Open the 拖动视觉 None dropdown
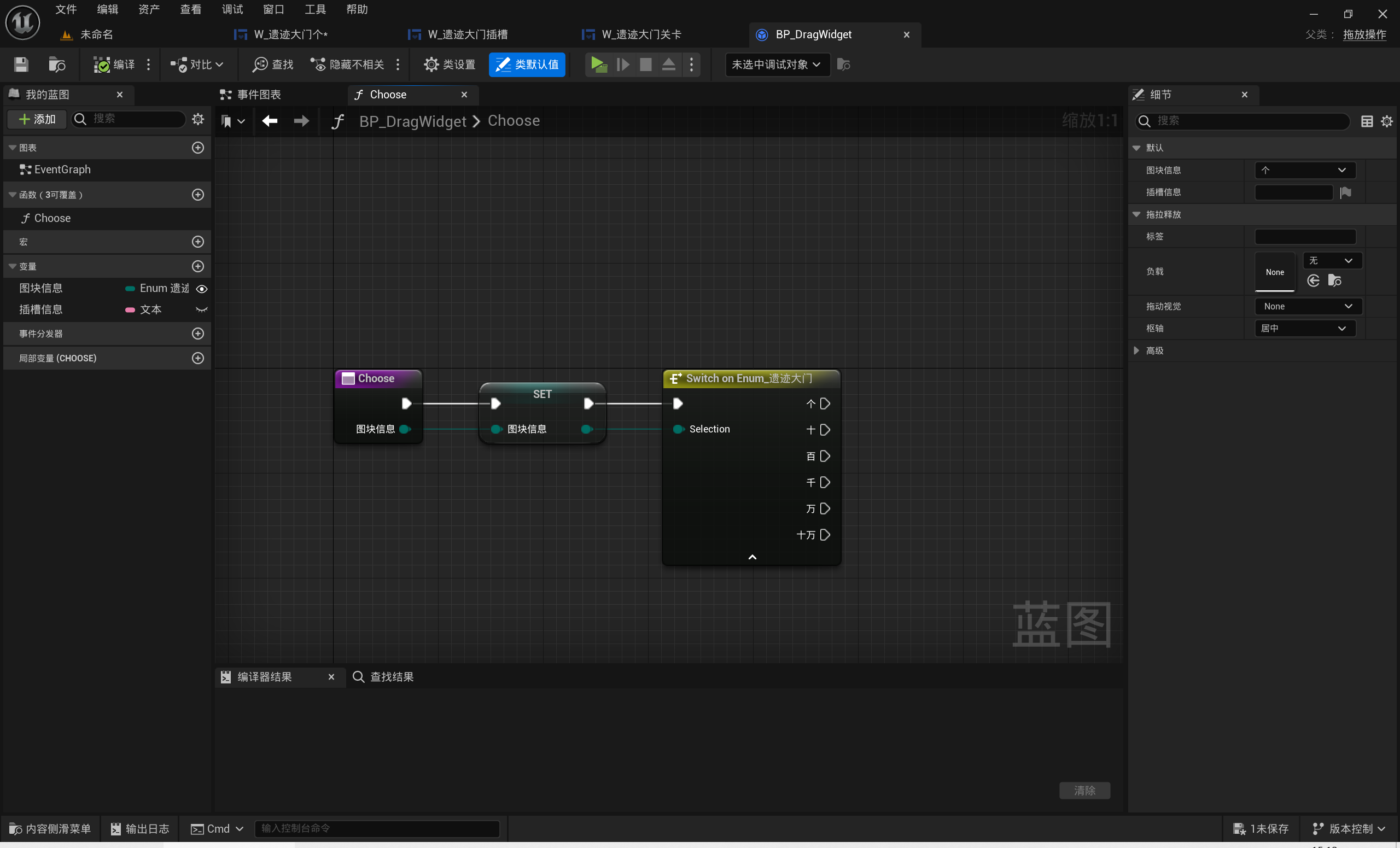 click(x=1304, y=306)
